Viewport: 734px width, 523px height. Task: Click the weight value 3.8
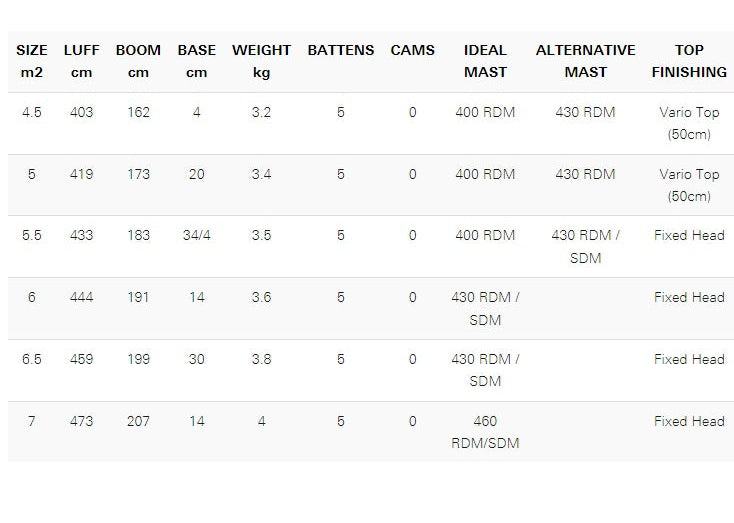coord(261,359)
